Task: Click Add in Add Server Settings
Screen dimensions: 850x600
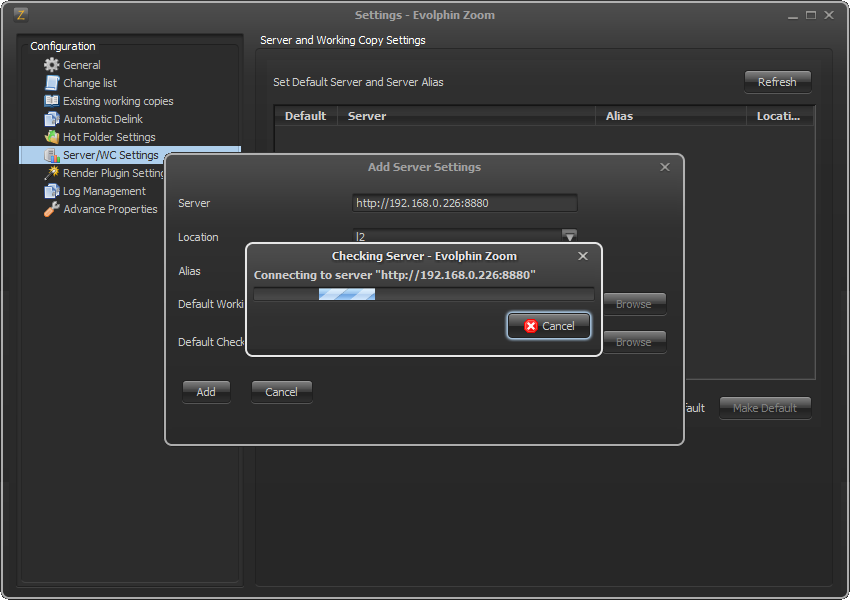Action: pyautogui.click(x=206, y=392)
